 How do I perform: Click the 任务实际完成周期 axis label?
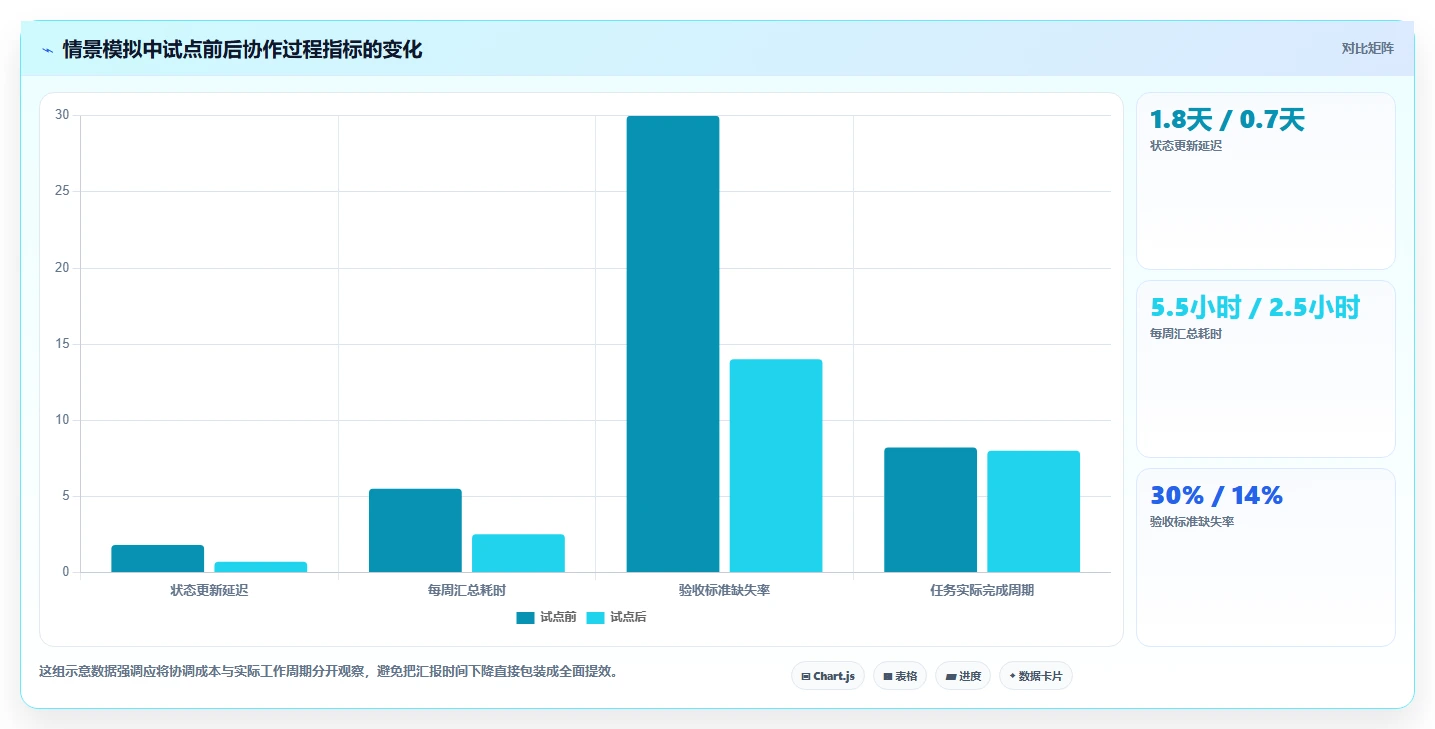[x=982, y=590]
